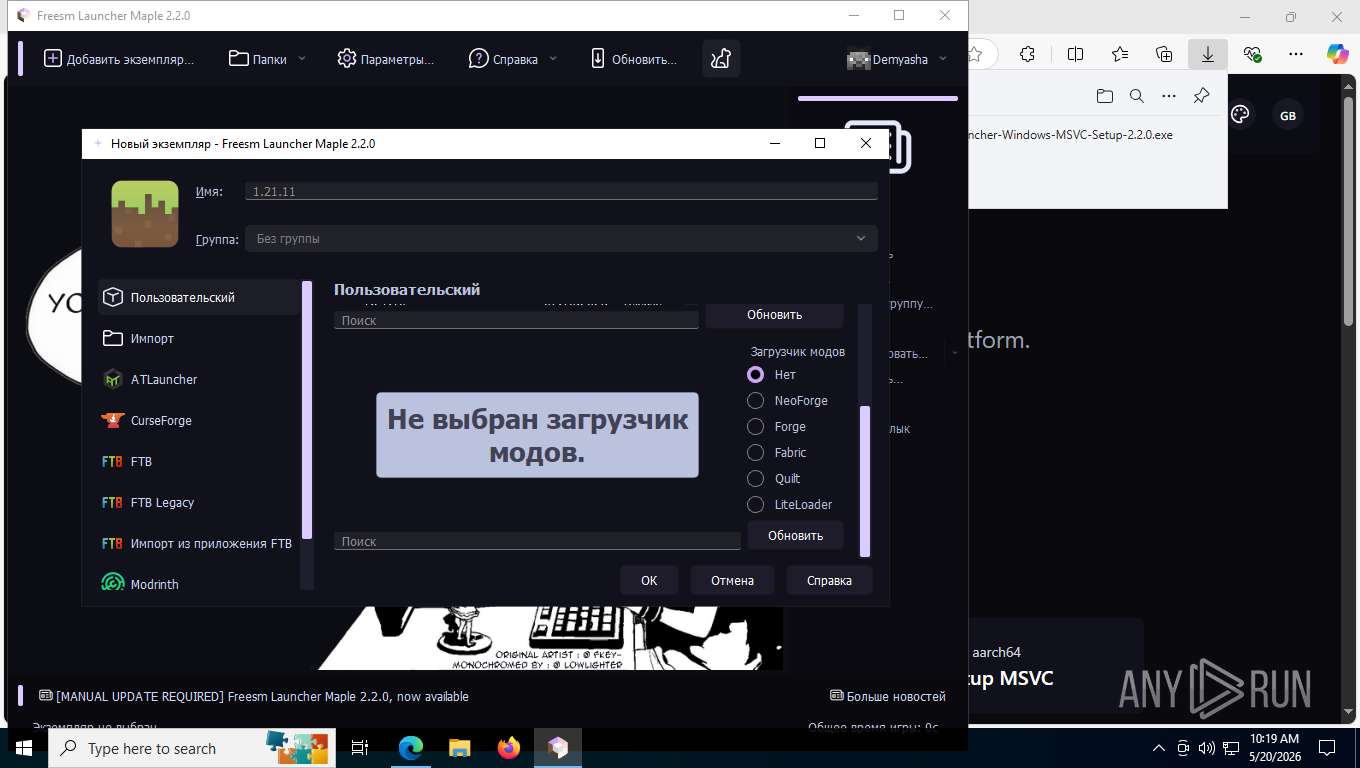Viewport: 1360px width, 768px height.
Task: Open more options in Edge downloads popup
Action: (x=1168, y=96)
